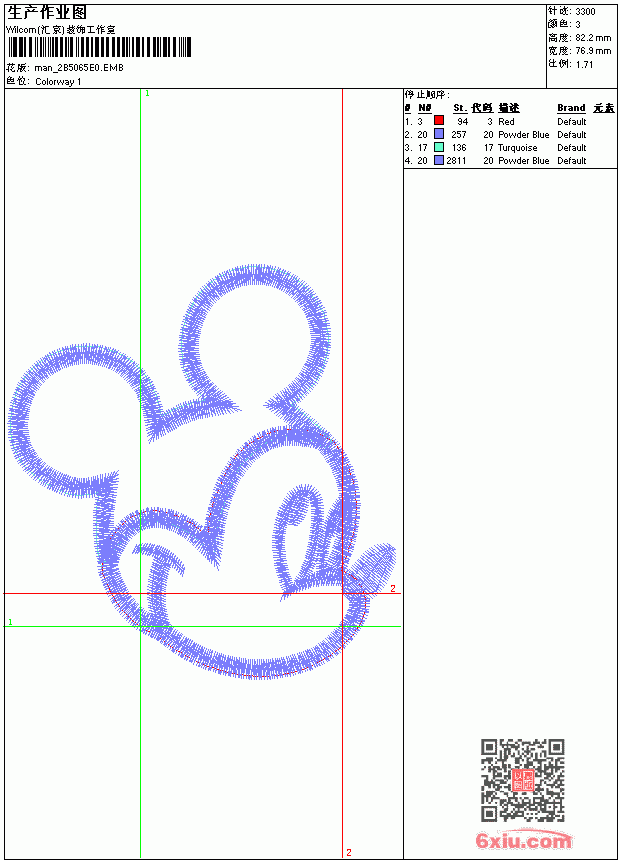
Task: Click the green marker 1 at left edge
Action: click(10, 622)
